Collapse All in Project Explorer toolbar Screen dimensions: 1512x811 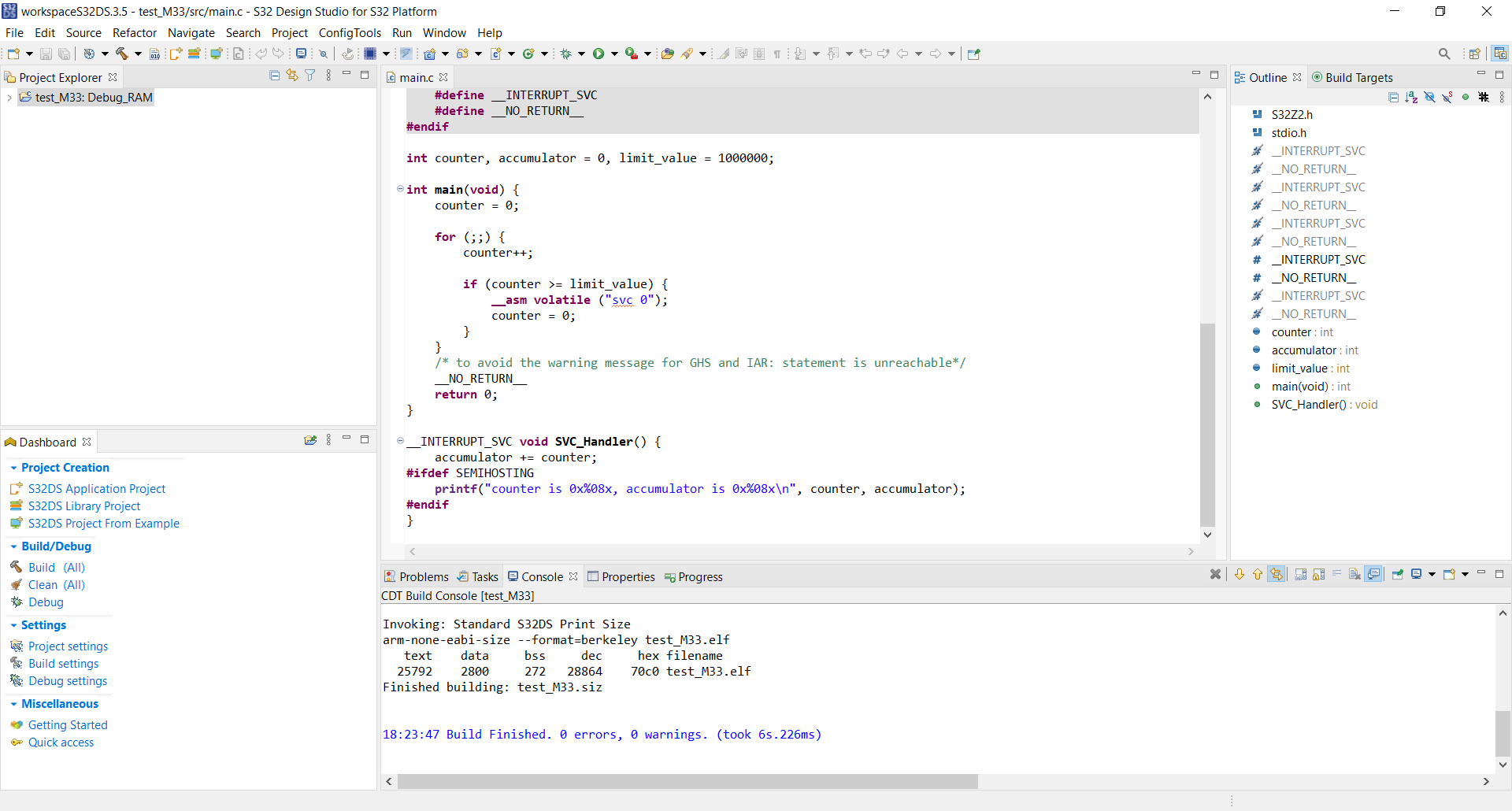click(x=275, y=75)
